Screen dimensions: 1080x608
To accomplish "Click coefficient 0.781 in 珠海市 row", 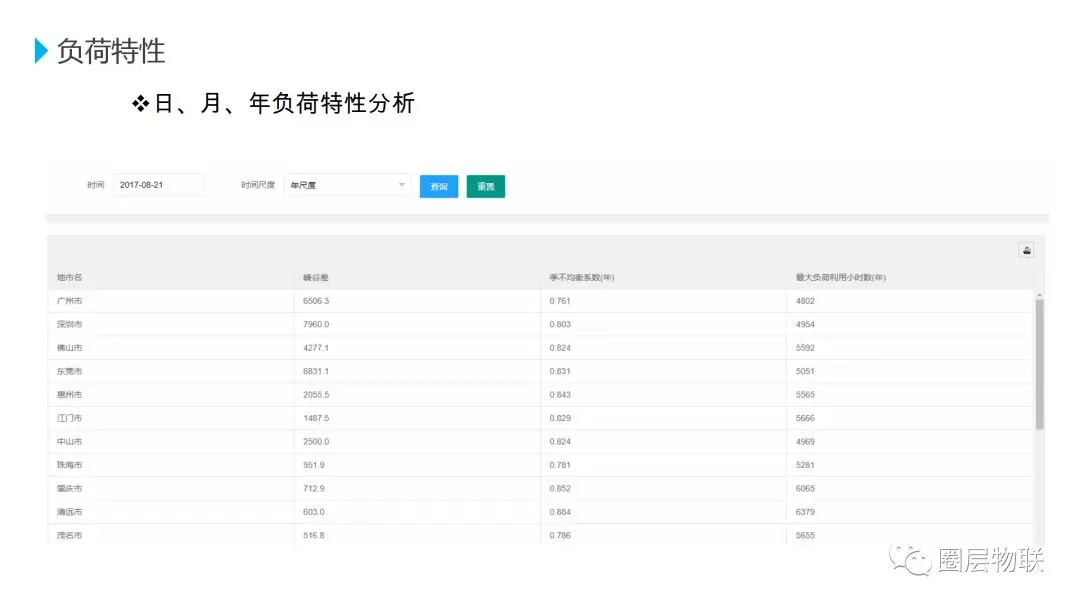I will (x=560, y=465).
